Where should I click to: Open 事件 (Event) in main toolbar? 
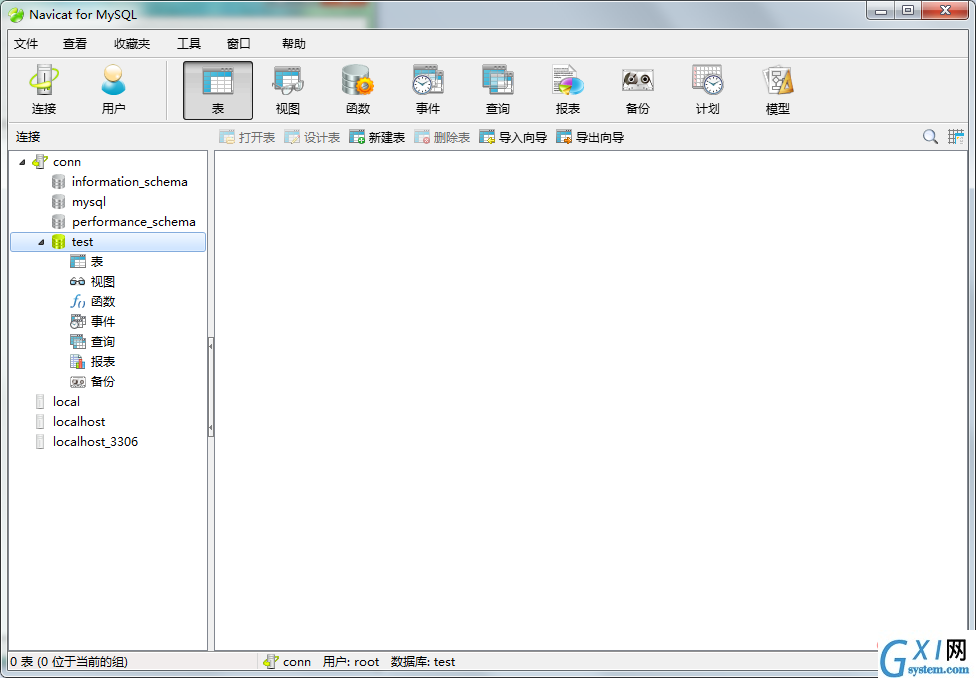point(428,90)
